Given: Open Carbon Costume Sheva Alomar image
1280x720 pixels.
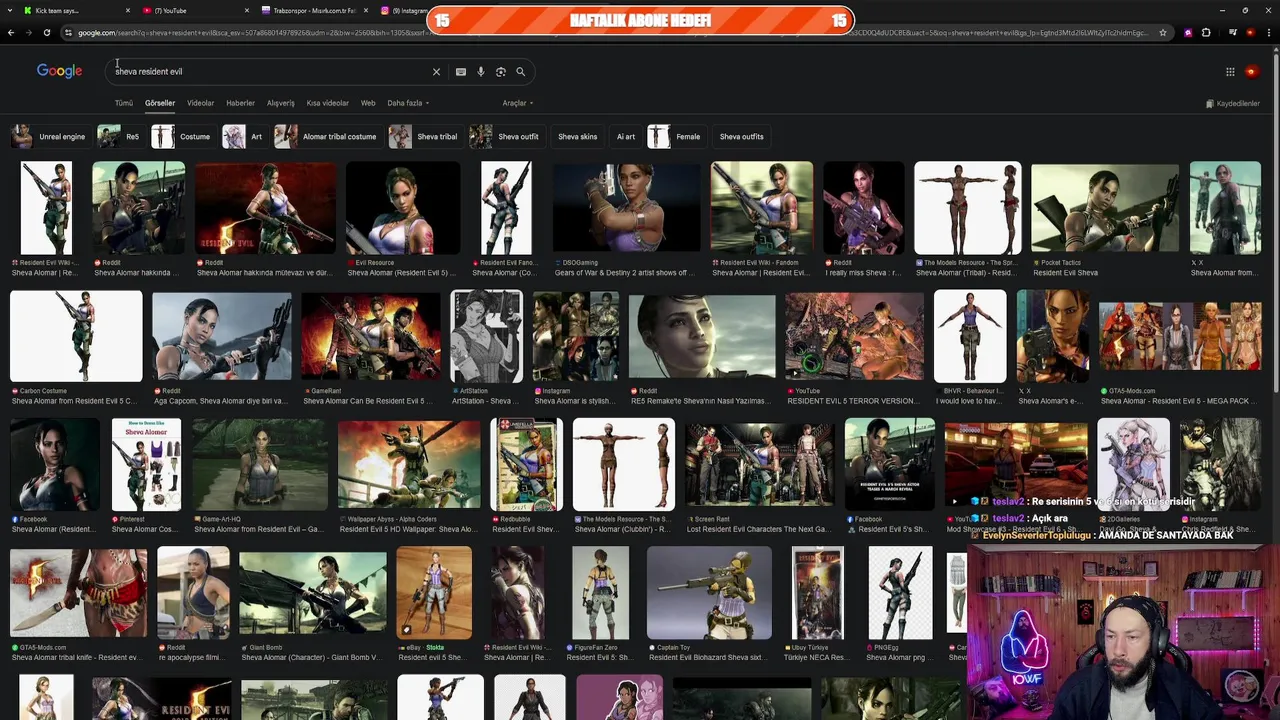Looking at the screenshot, I should [x=76, y=337].
